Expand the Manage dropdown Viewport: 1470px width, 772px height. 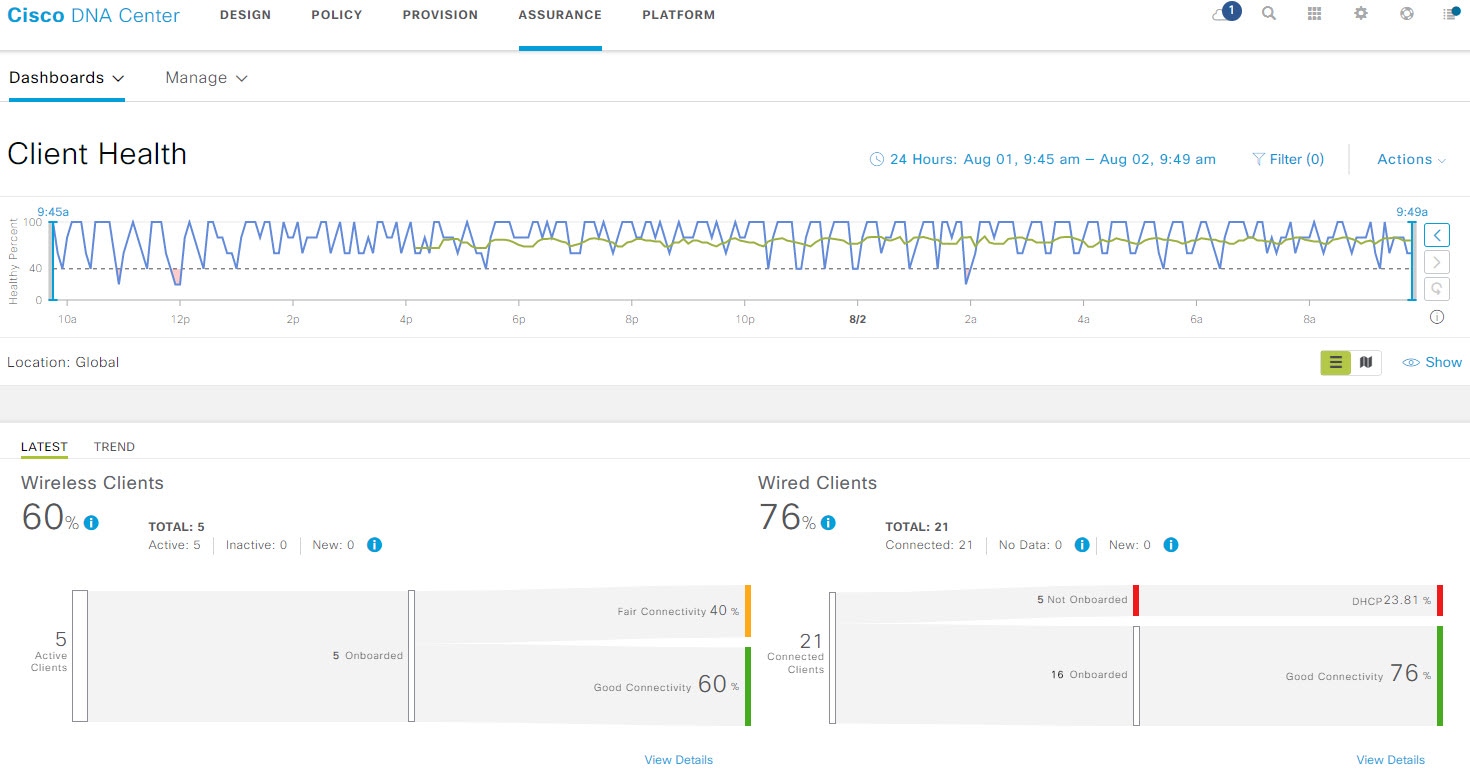pyautogui.click(x=206, y=78)
